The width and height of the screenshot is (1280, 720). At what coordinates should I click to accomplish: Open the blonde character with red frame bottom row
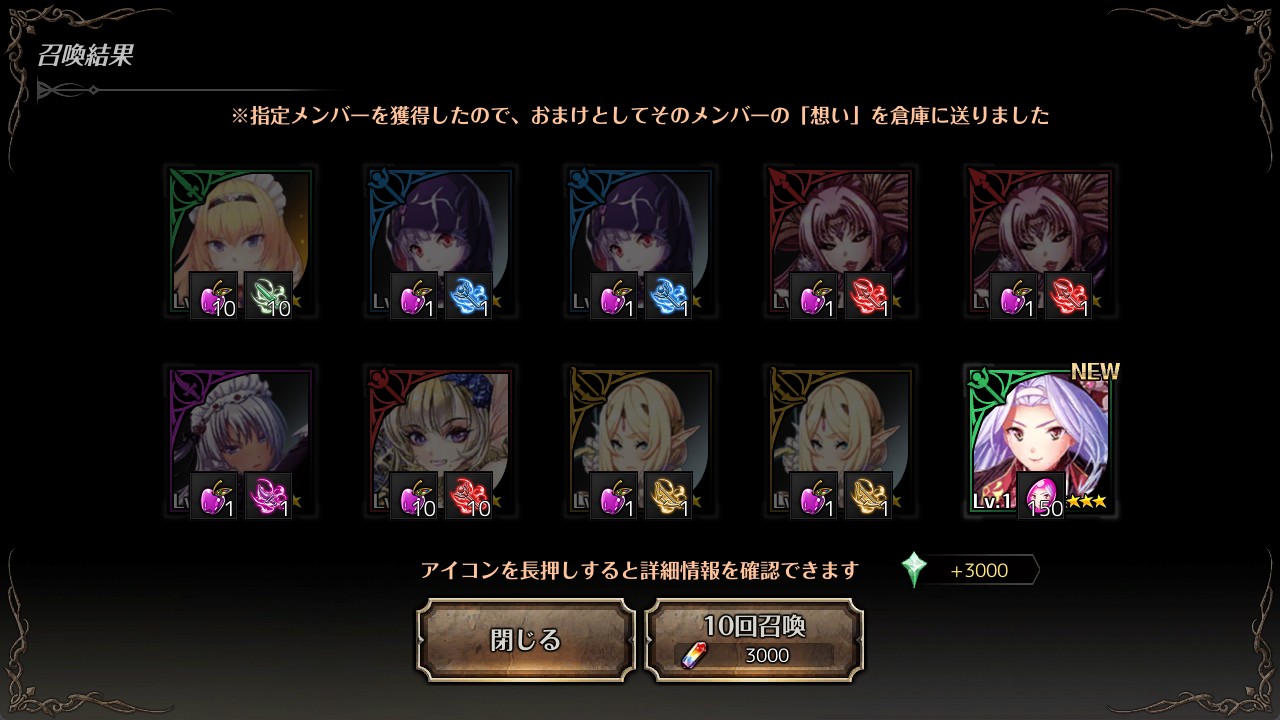coord(440,441)
